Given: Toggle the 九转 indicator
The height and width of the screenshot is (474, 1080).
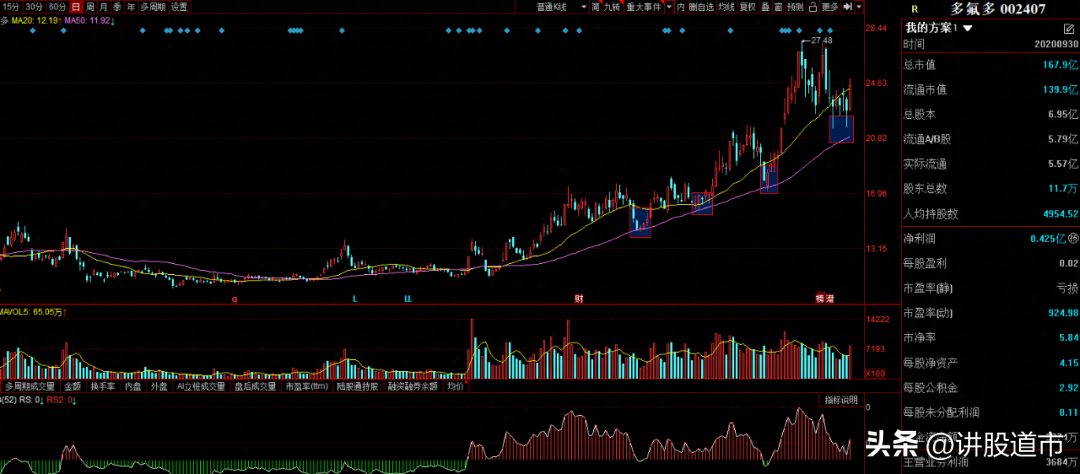Looking at the screenshot, I should coord(612,6).
